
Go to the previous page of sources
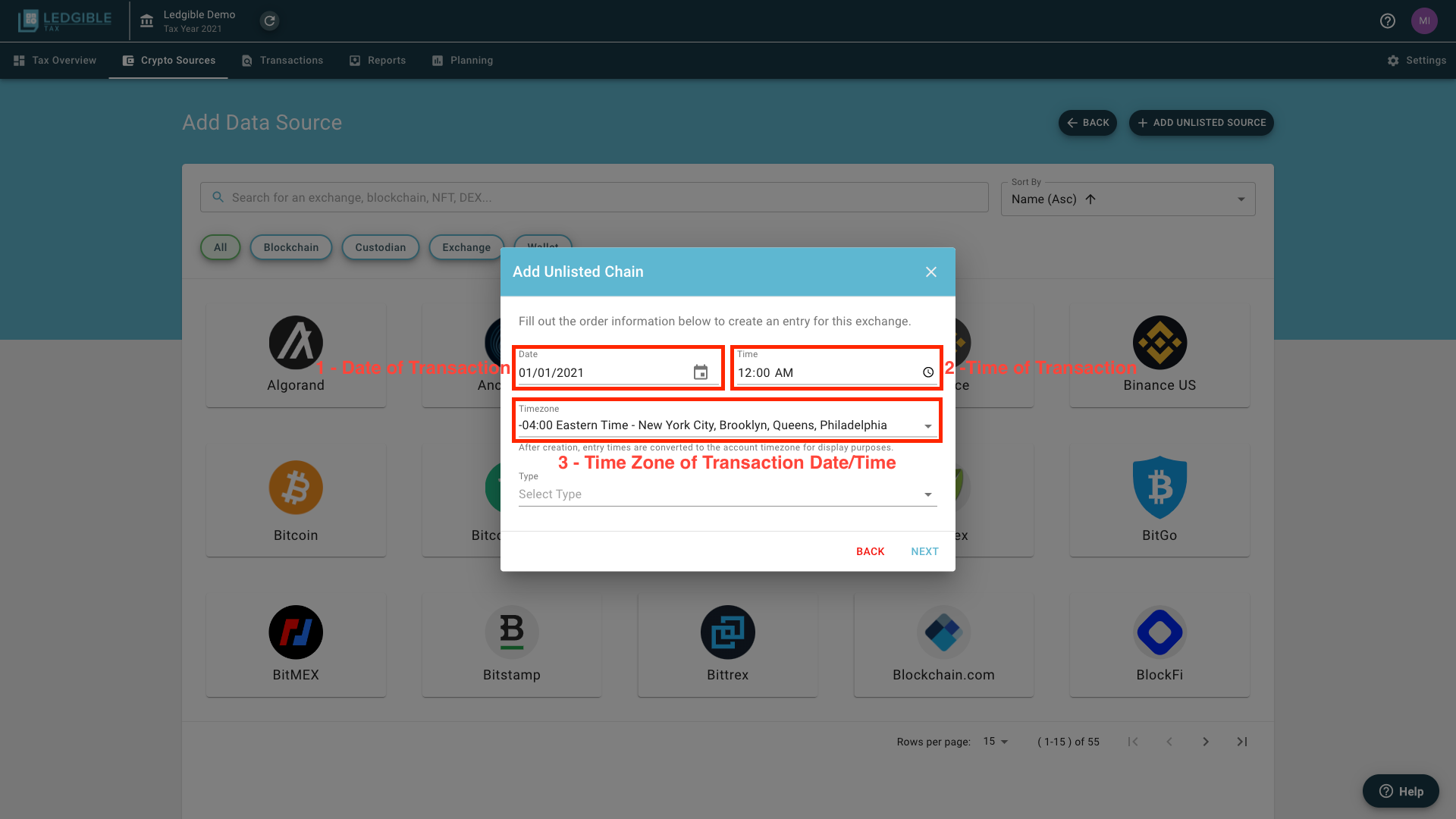[1169, 742]
